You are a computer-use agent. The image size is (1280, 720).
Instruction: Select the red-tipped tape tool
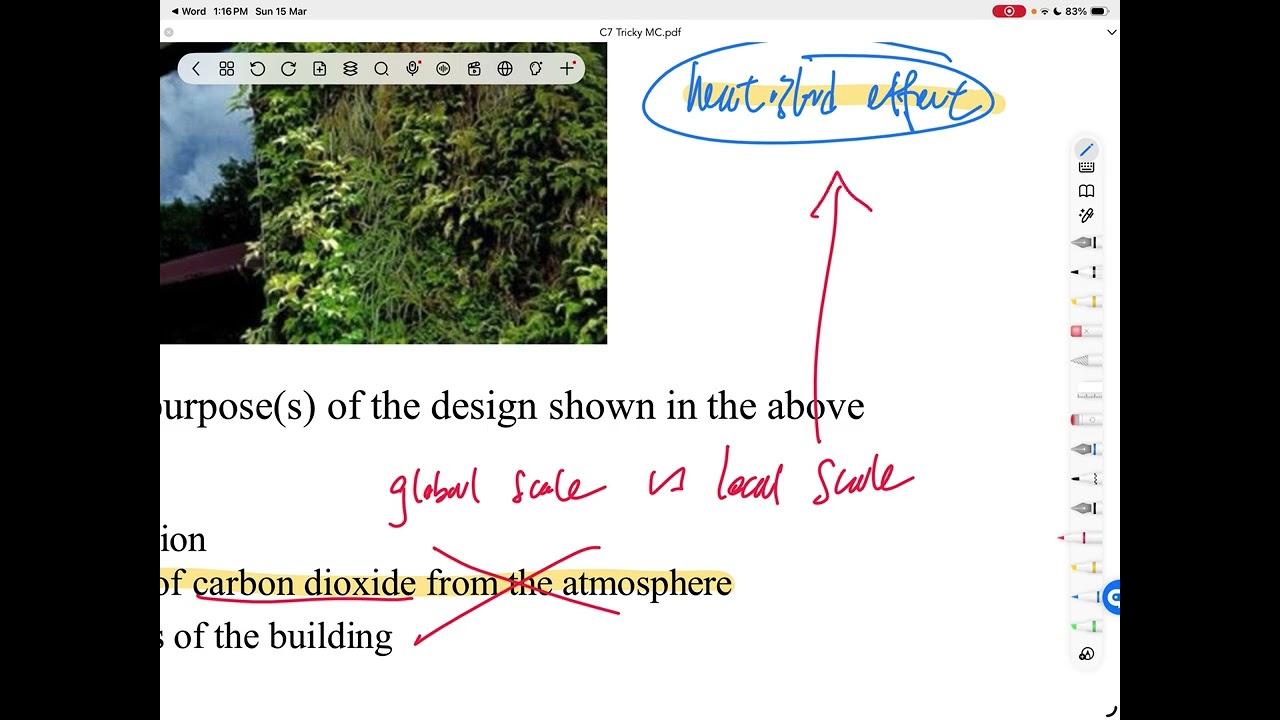click(1086, 420)
